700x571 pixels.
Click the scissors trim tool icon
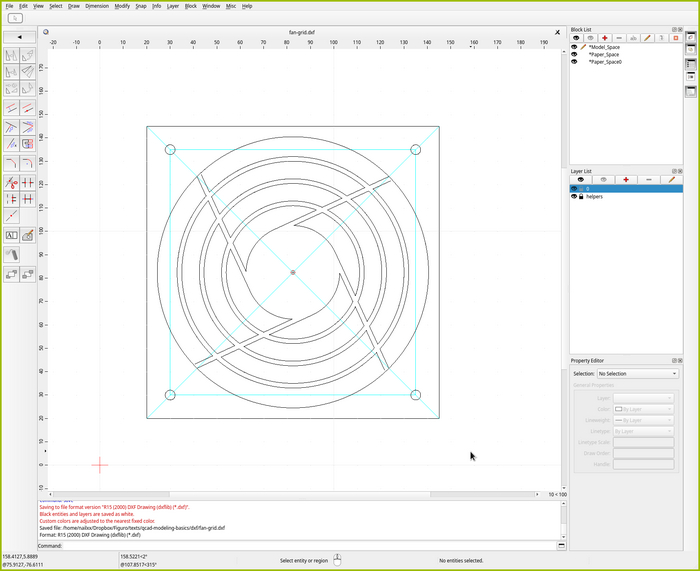pos(11,183)
